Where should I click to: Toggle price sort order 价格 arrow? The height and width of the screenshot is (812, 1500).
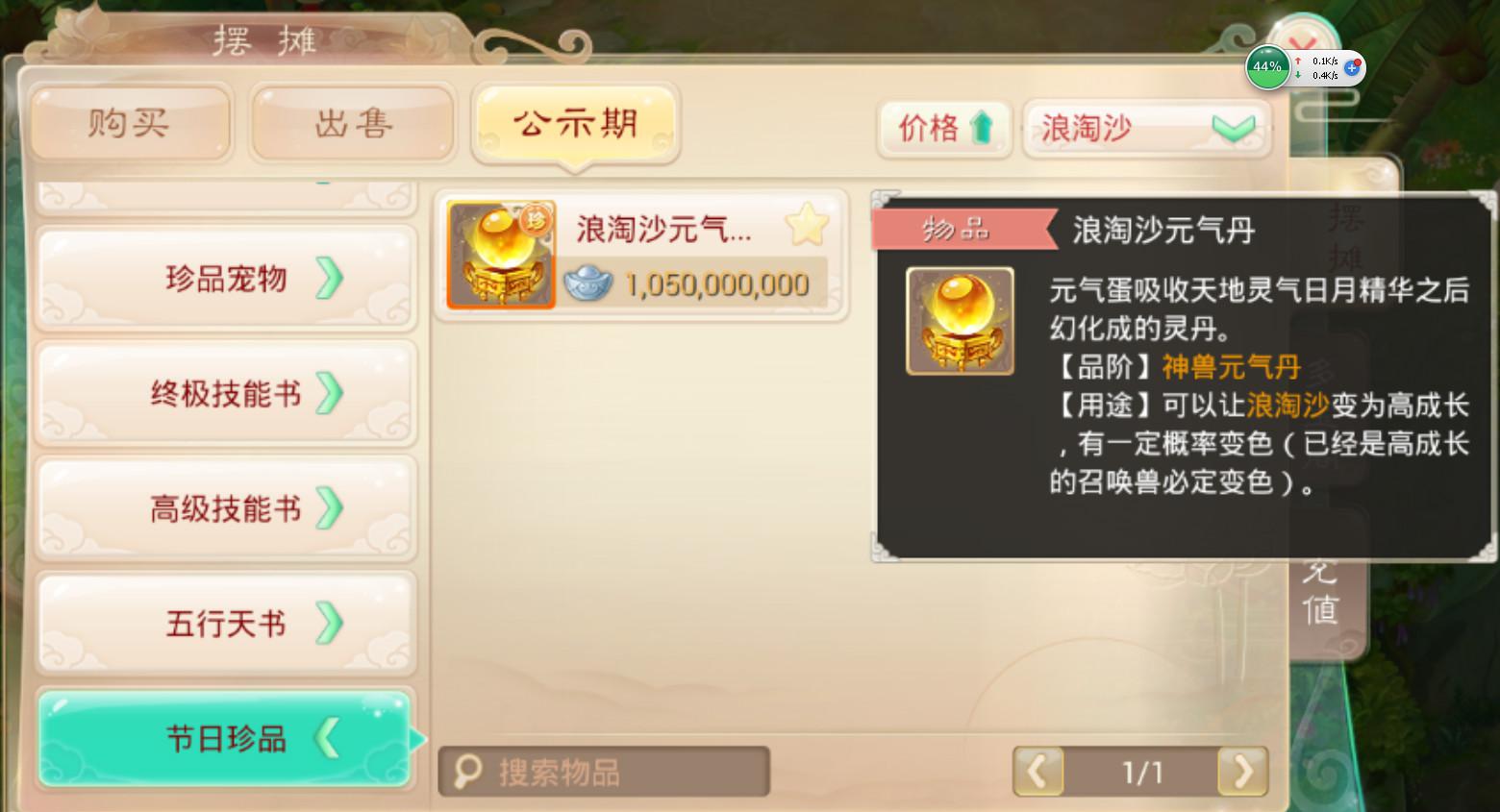pyautogui.click(x=943, y=128)
